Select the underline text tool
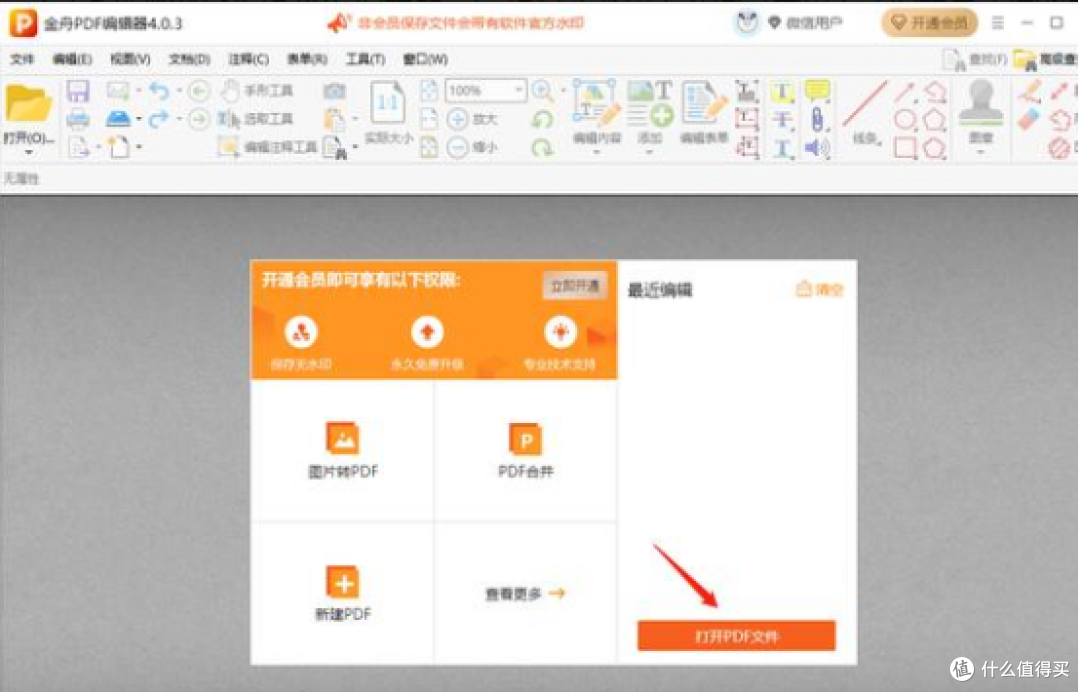 click(782, 147)
